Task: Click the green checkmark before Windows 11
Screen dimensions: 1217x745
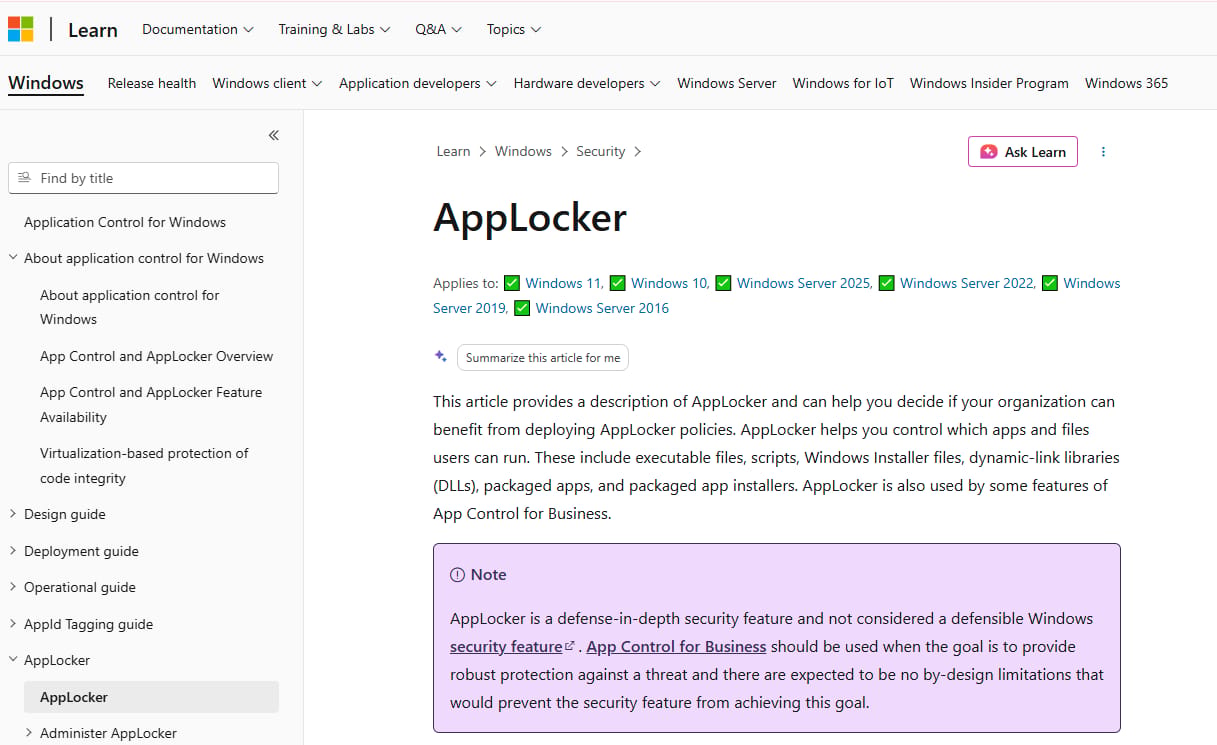Action: point(512,283)
